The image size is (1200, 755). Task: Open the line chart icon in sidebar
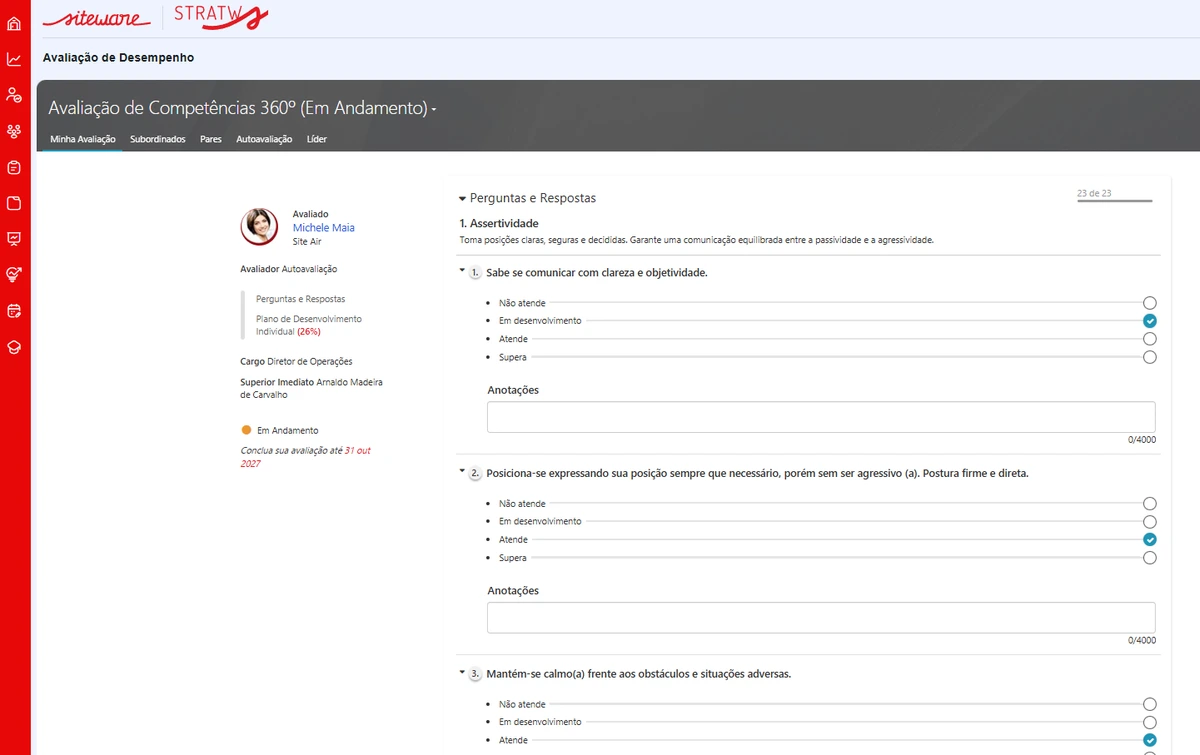14,59
